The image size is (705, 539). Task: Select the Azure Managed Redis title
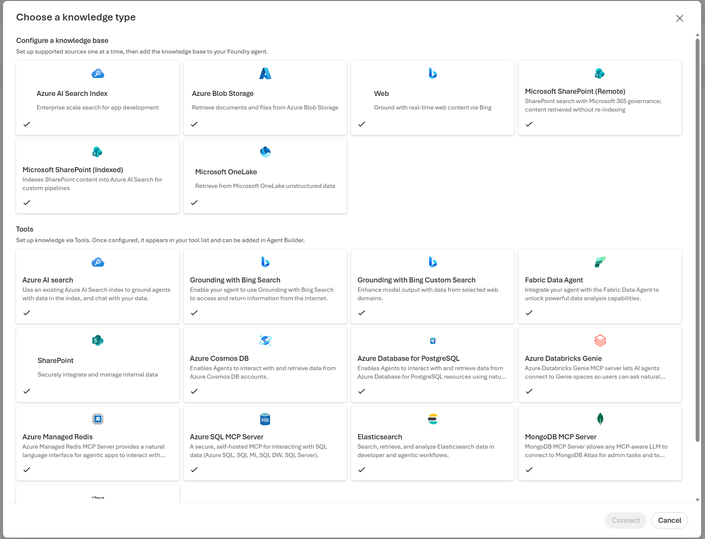[x=58, y=437]
